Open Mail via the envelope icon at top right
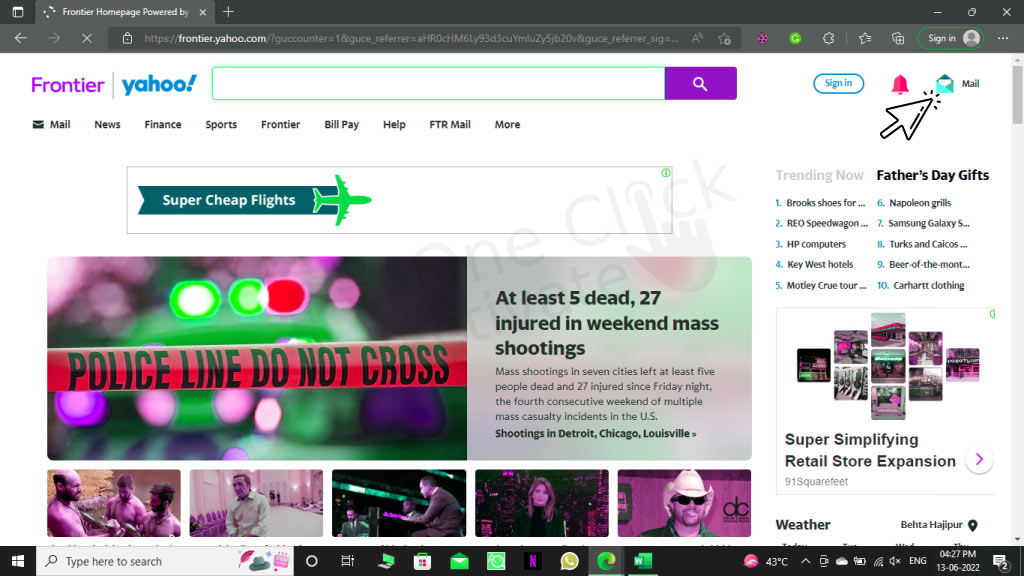 (x=944, y=84)
